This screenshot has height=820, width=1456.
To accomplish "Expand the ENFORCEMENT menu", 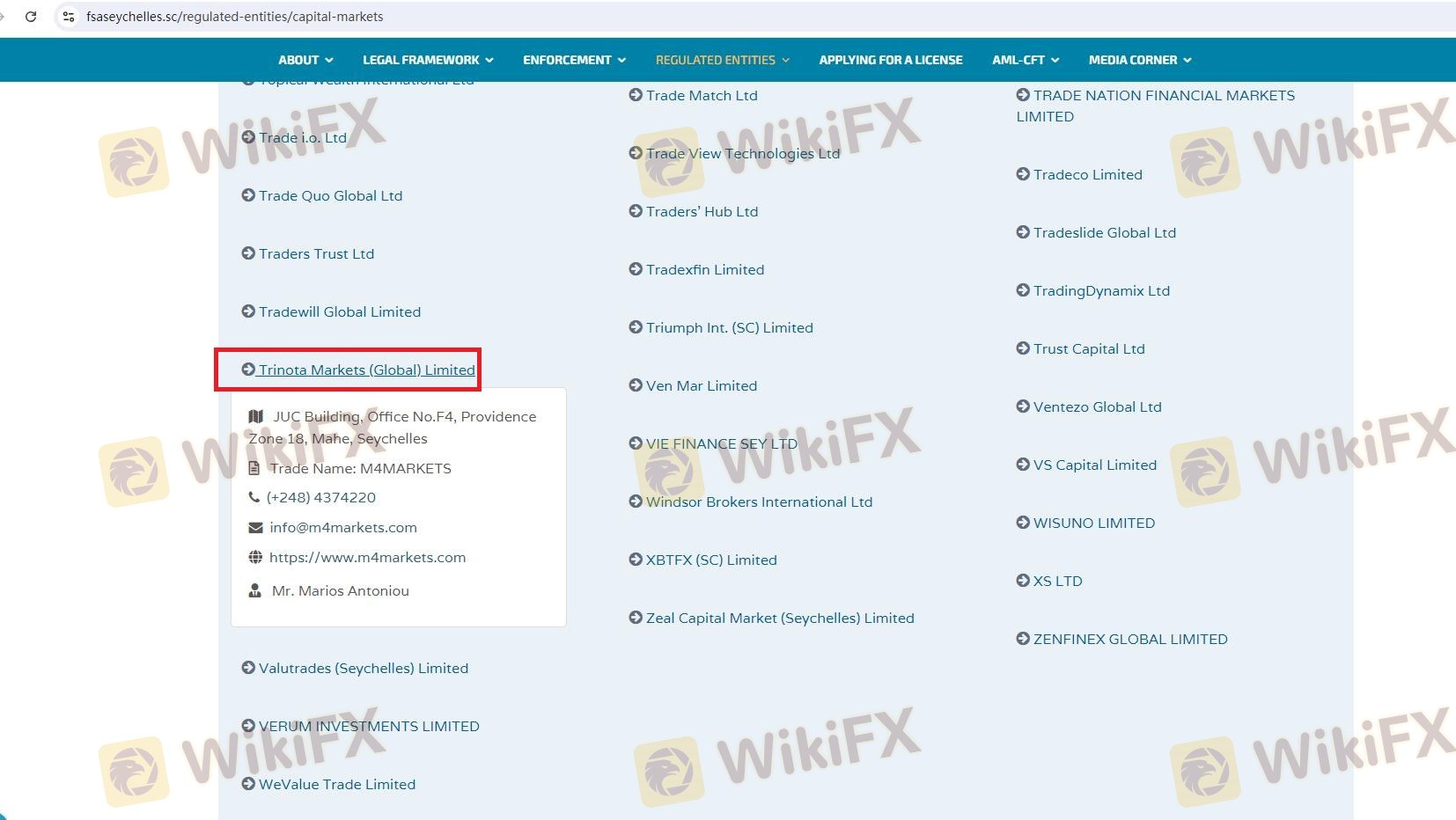I will point(574,60).
